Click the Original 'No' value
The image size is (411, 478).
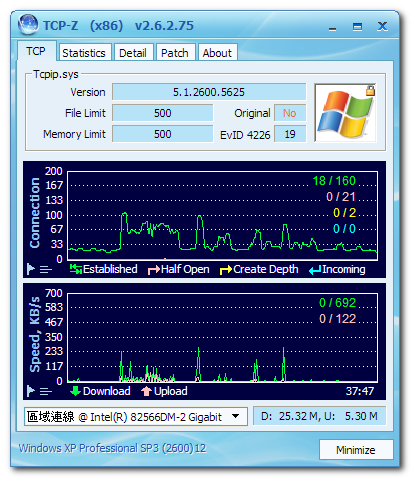[290, 113]
